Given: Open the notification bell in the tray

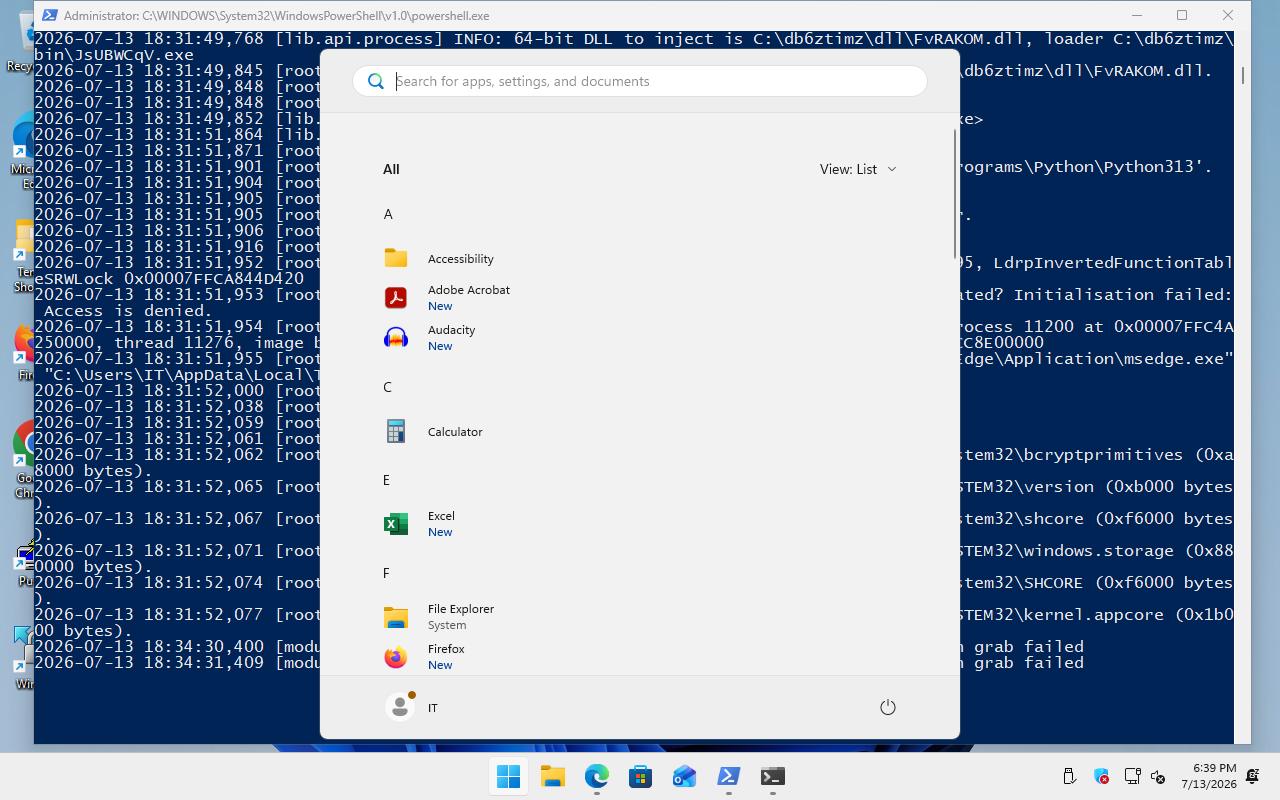Looking at the screenshot, I should tap(1252, 776).
